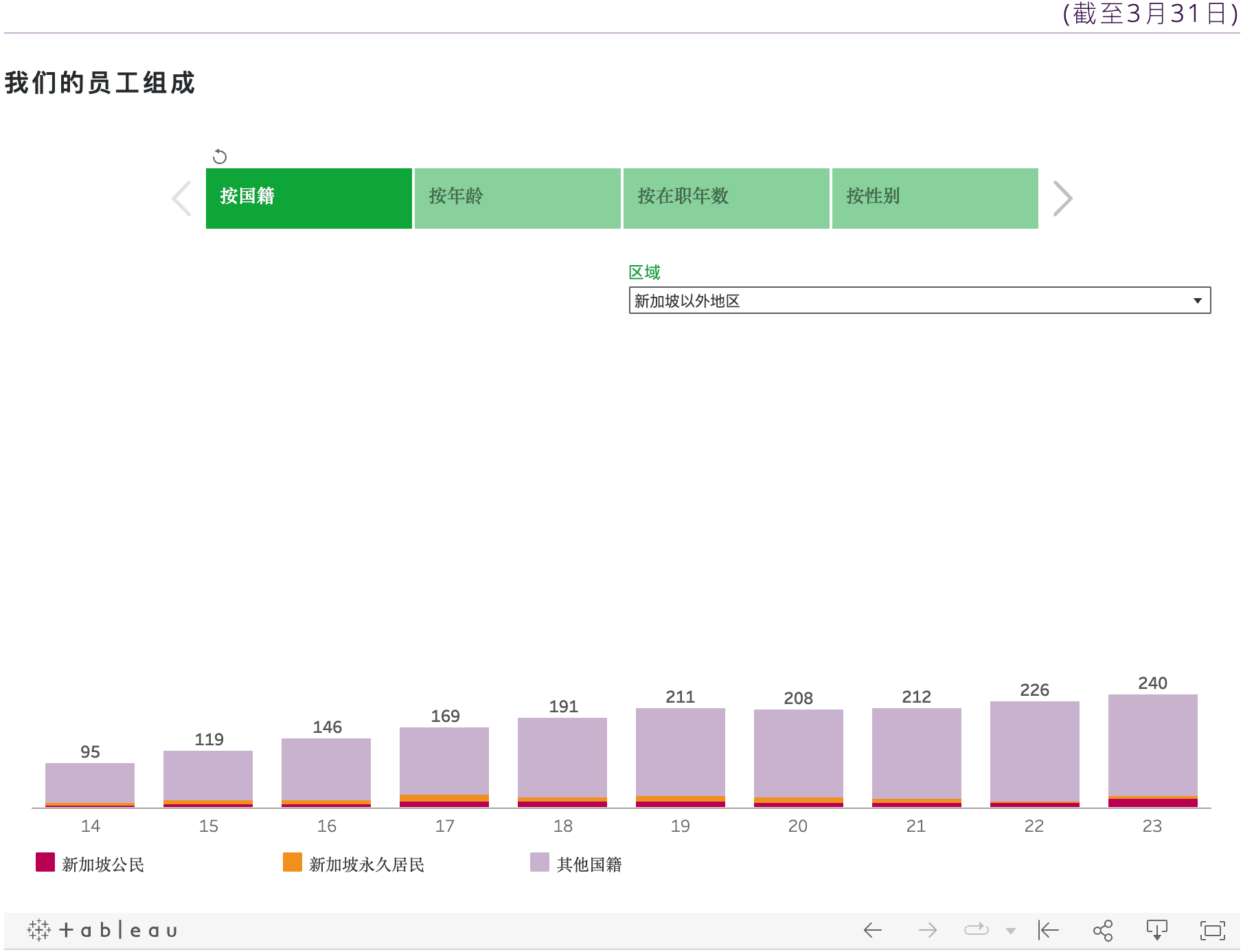
Task: Click the bar for year 20
Action: [799, 758]
